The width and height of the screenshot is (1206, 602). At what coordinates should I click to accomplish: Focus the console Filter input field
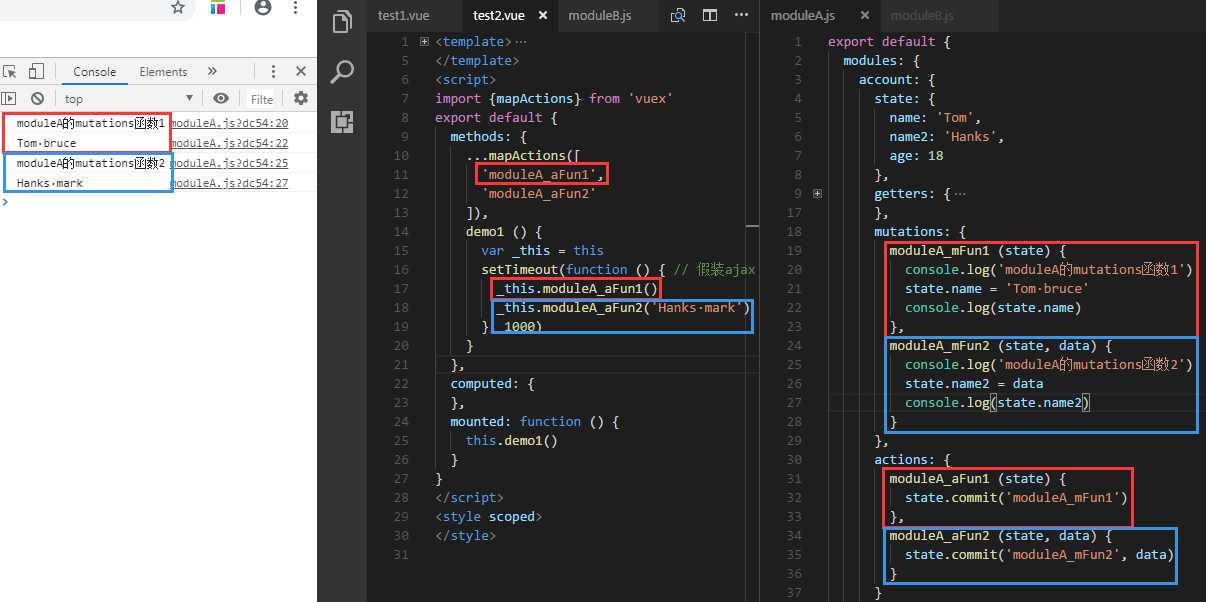coord(263,99)
